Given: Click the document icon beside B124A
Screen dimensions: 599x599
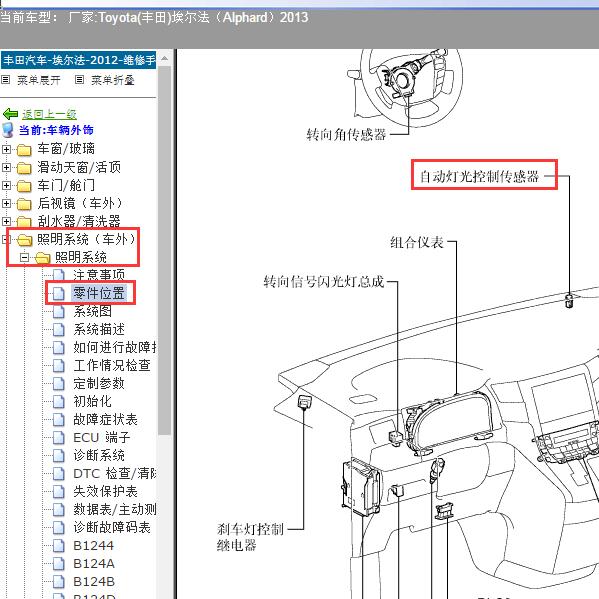Looking at the screenshot, I should [x=58, y=563].
